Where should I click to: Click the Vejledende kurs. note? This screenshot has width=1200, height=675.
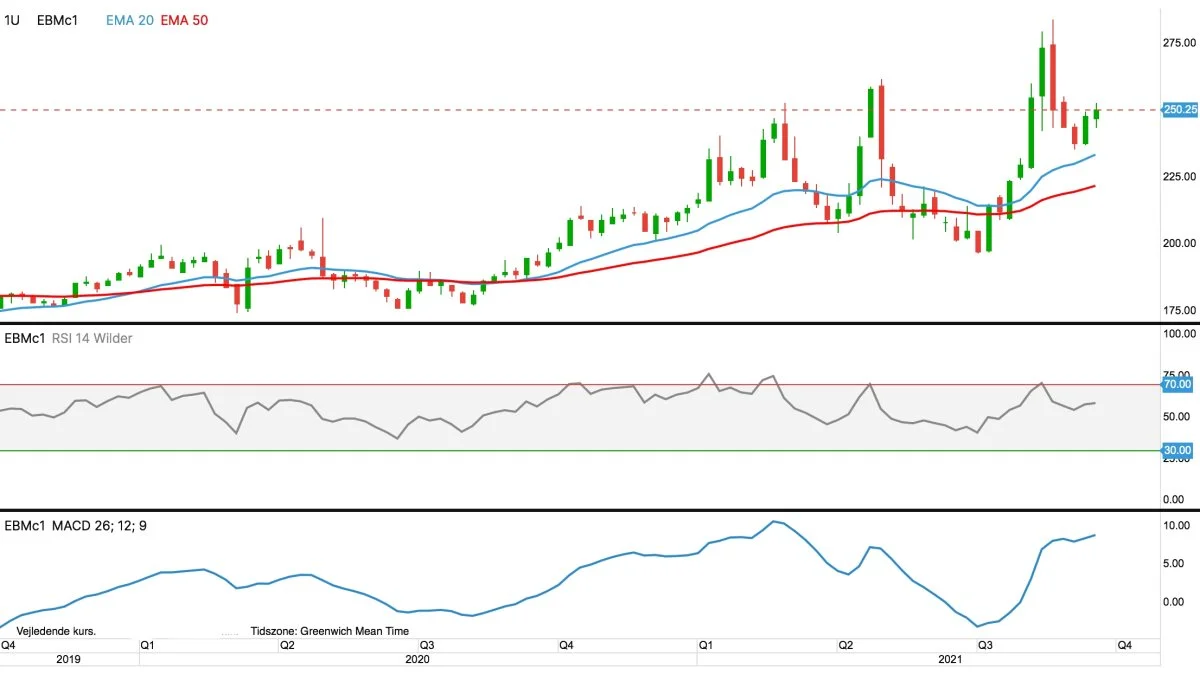click(x=56, y=632)
